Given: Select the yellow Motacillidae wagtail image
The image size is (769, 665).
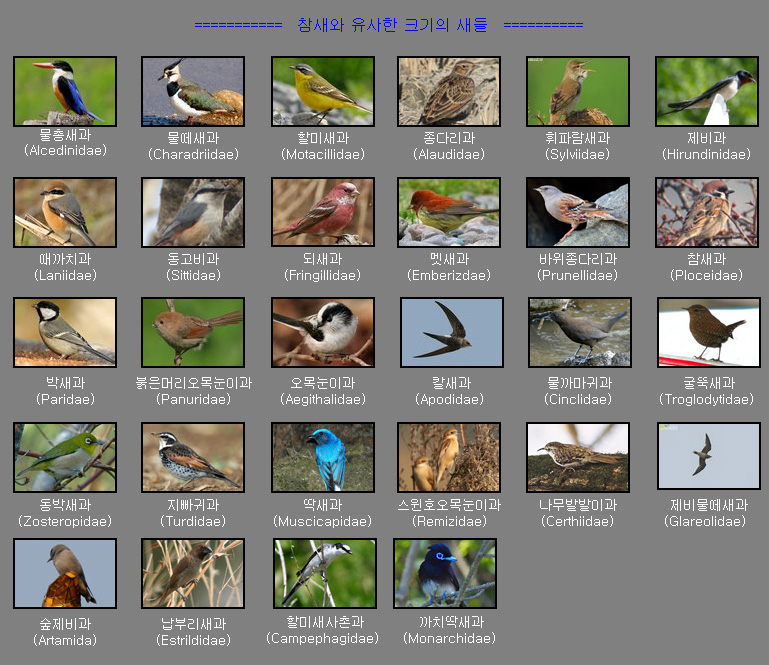Looking at the screenshot, I should click(323, 91).
